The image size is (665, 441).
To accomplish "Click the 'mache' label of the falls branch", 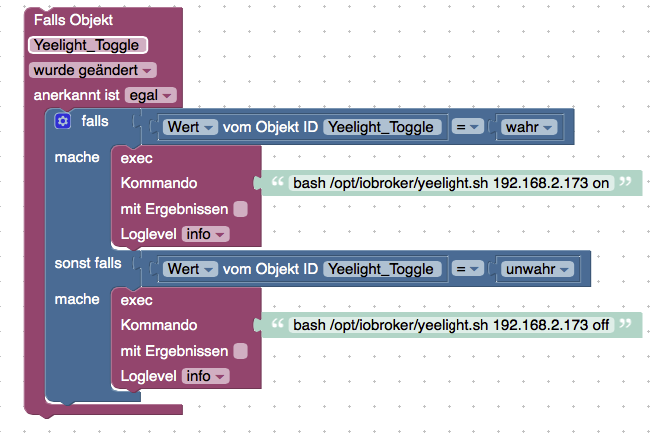I will [x=77, y=157].
